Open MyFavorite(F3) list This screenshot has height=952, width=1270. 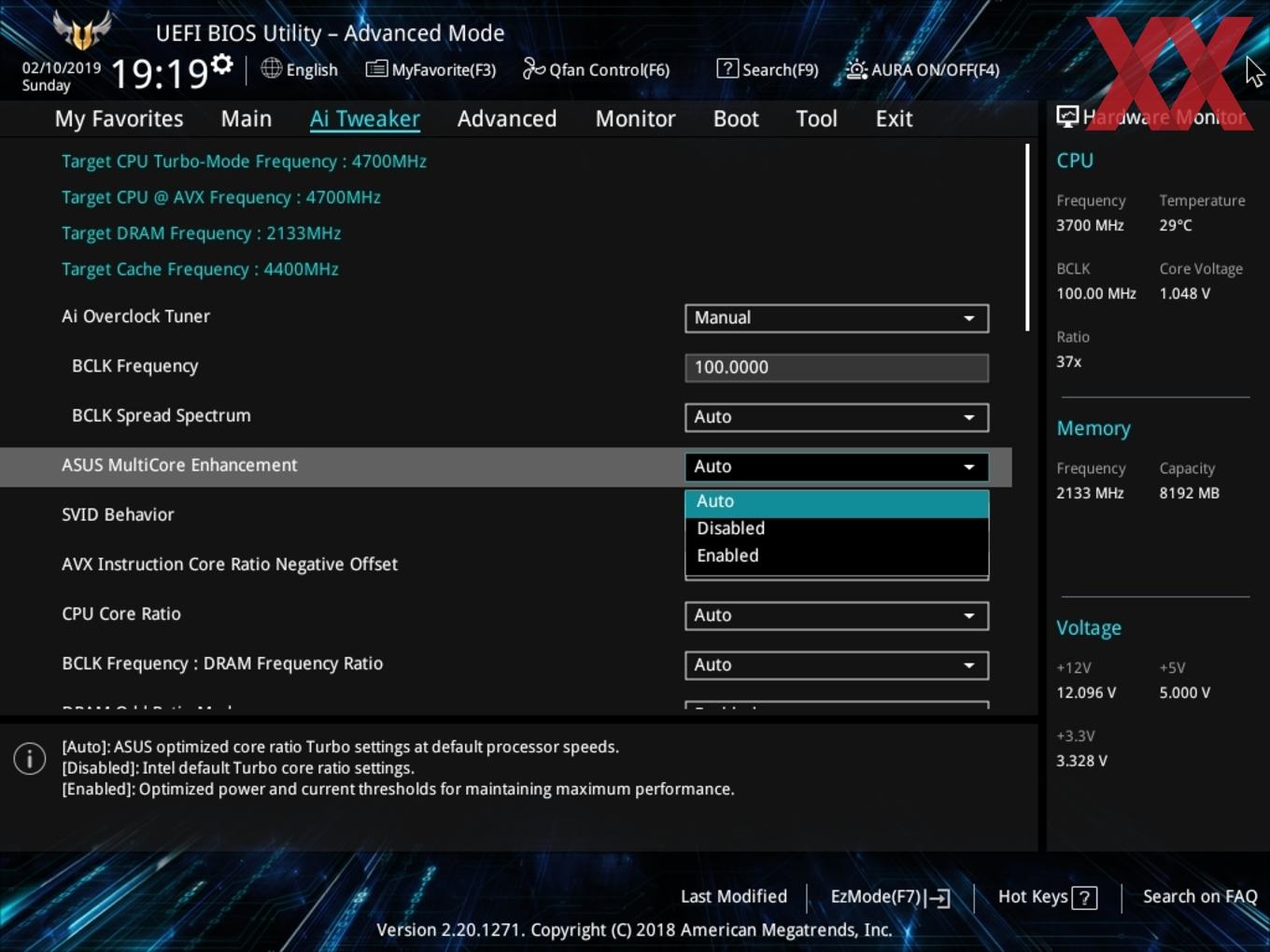430,69
